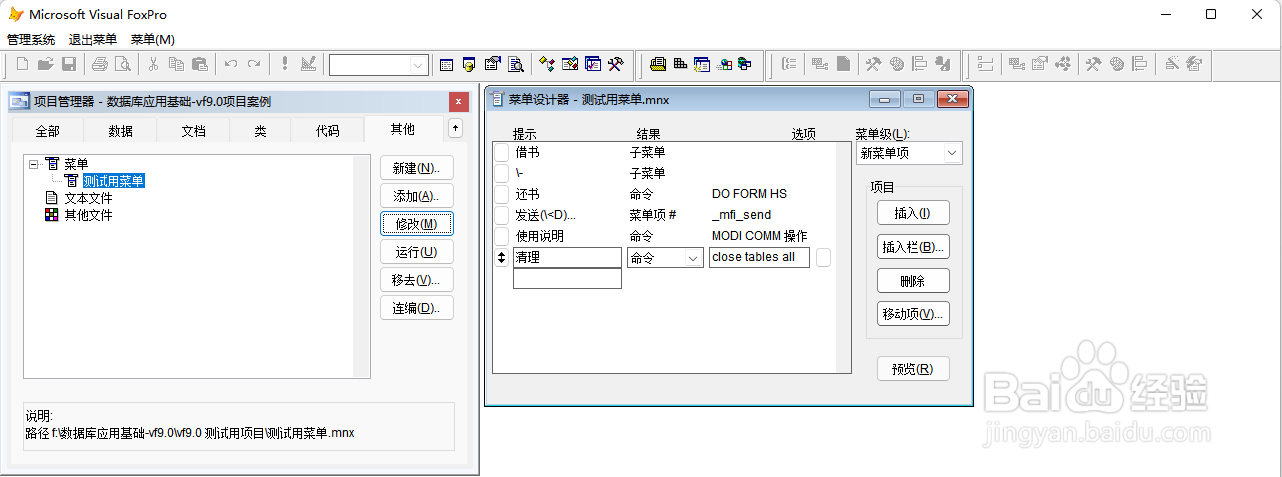The image size is (1282, 477).
Task: Click the mover box beside 发送(\<D)... row
Action: [502, 216]
